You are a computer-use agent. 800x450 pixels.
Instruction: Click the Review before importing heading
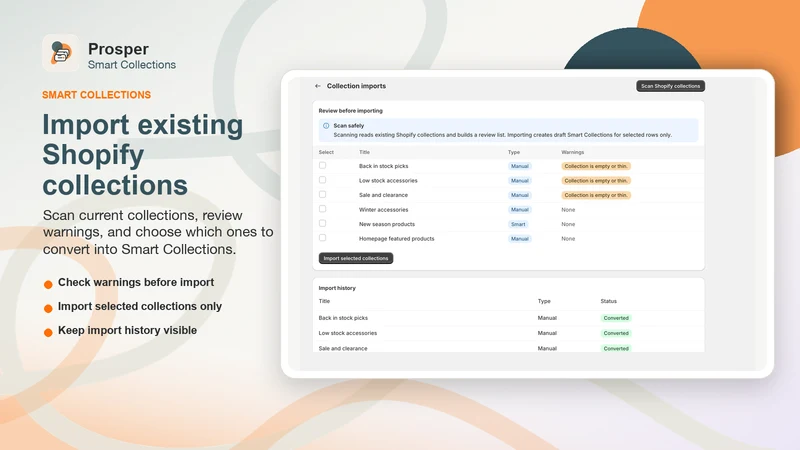351,111
